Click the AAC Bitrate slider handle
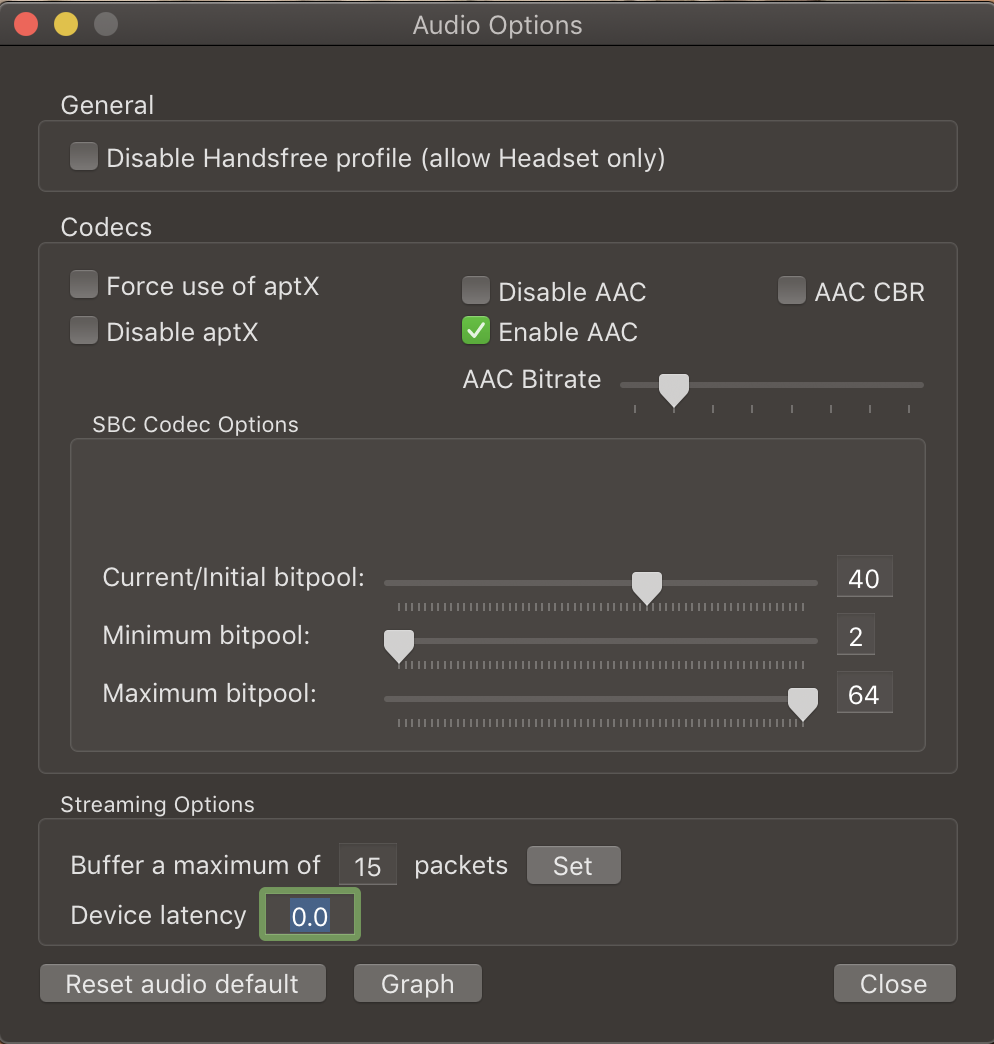 [674, 390]
